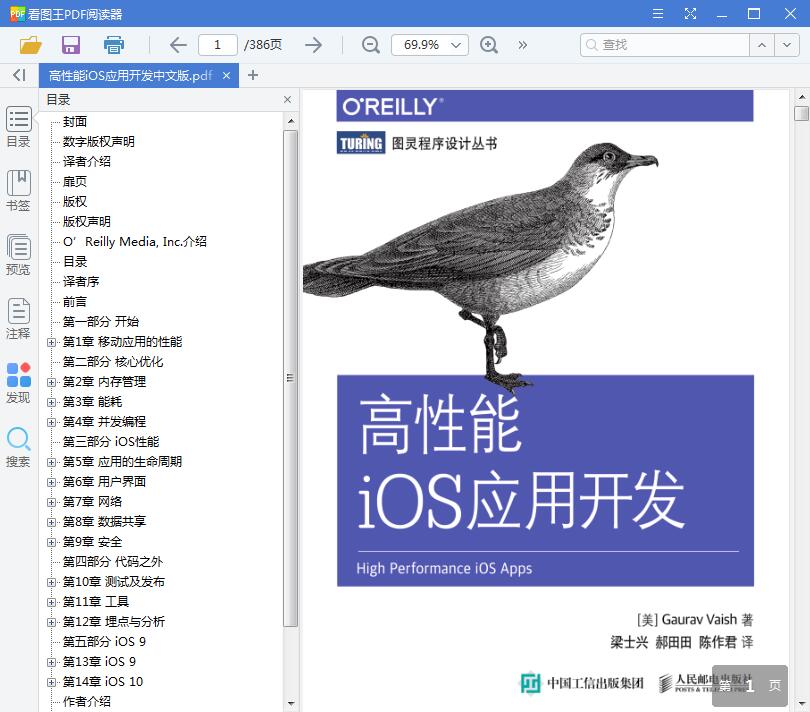Expand 第12章 埋点与分析 tree node
This screenshot has width=810, height=712.
pyautogui.click(x=51, y=622)
